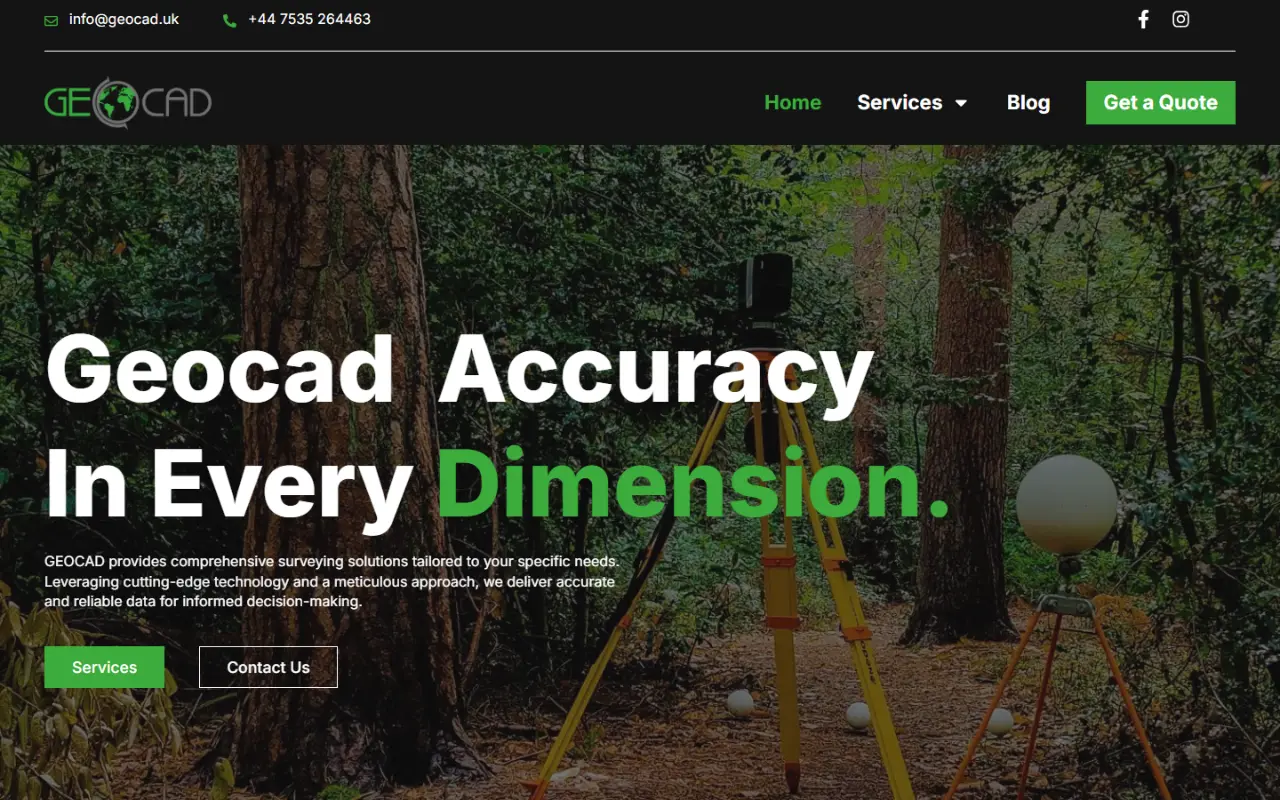Click the envelope email icon

pos(51,20)
